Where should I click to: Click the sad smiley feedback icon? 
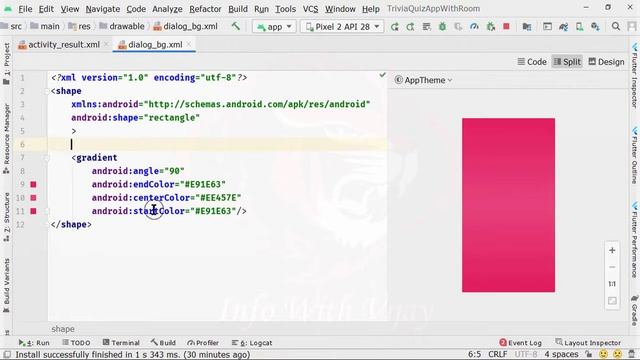617,354
